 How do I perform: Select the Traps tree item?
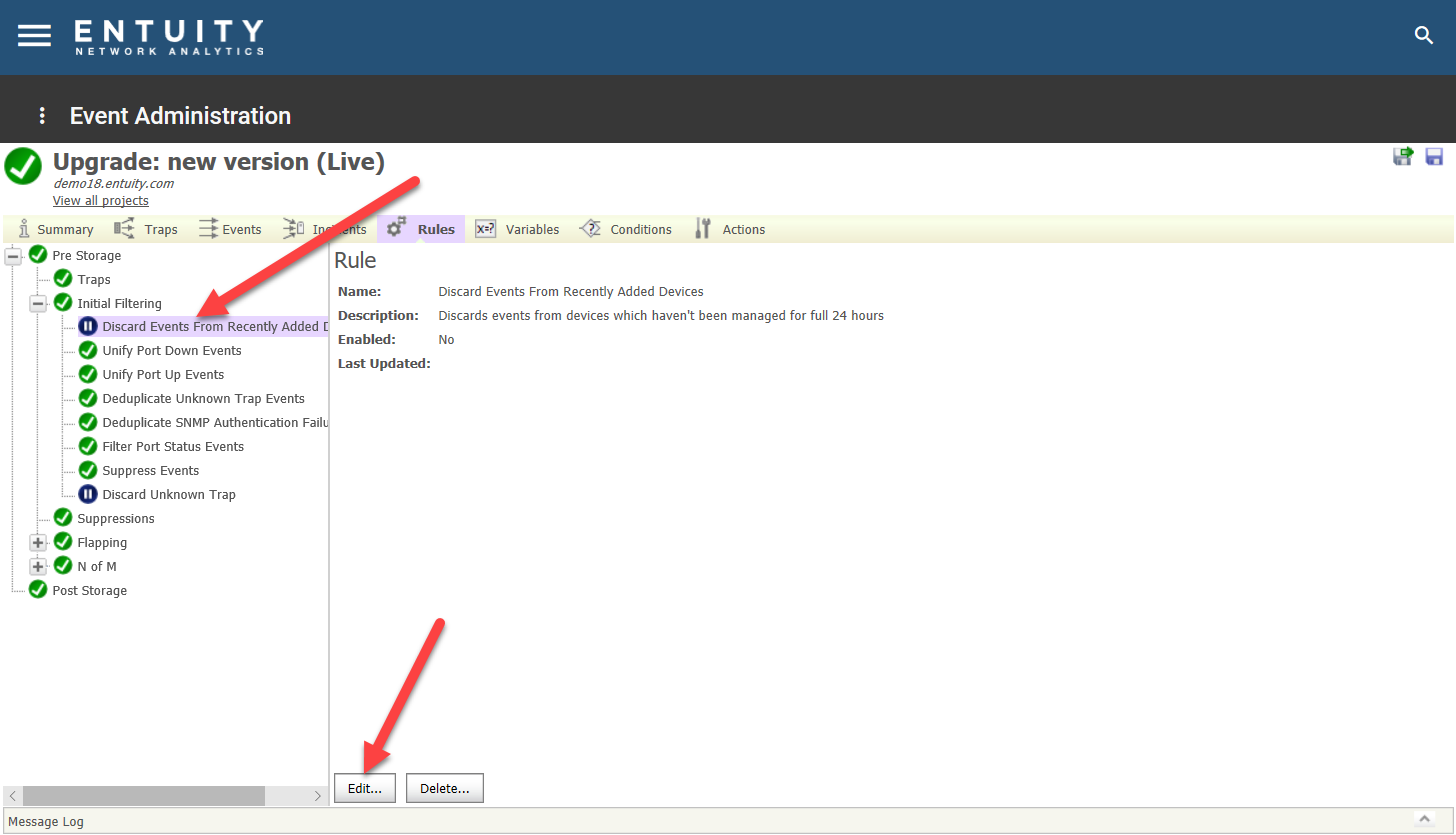pyautogui.click(x=94, y=279)
